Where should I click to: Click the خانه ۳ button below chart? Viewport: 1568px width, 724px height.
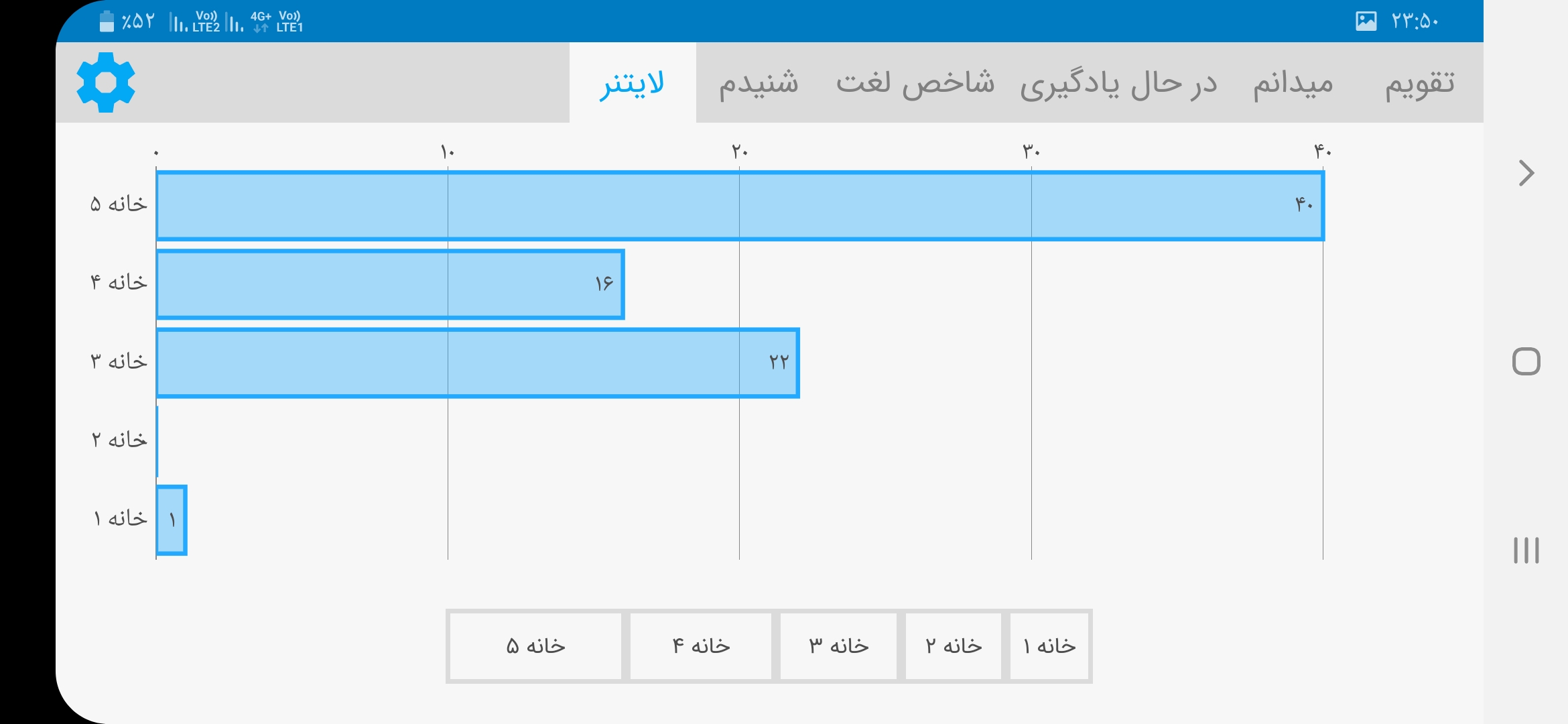(x=838, y=646)
